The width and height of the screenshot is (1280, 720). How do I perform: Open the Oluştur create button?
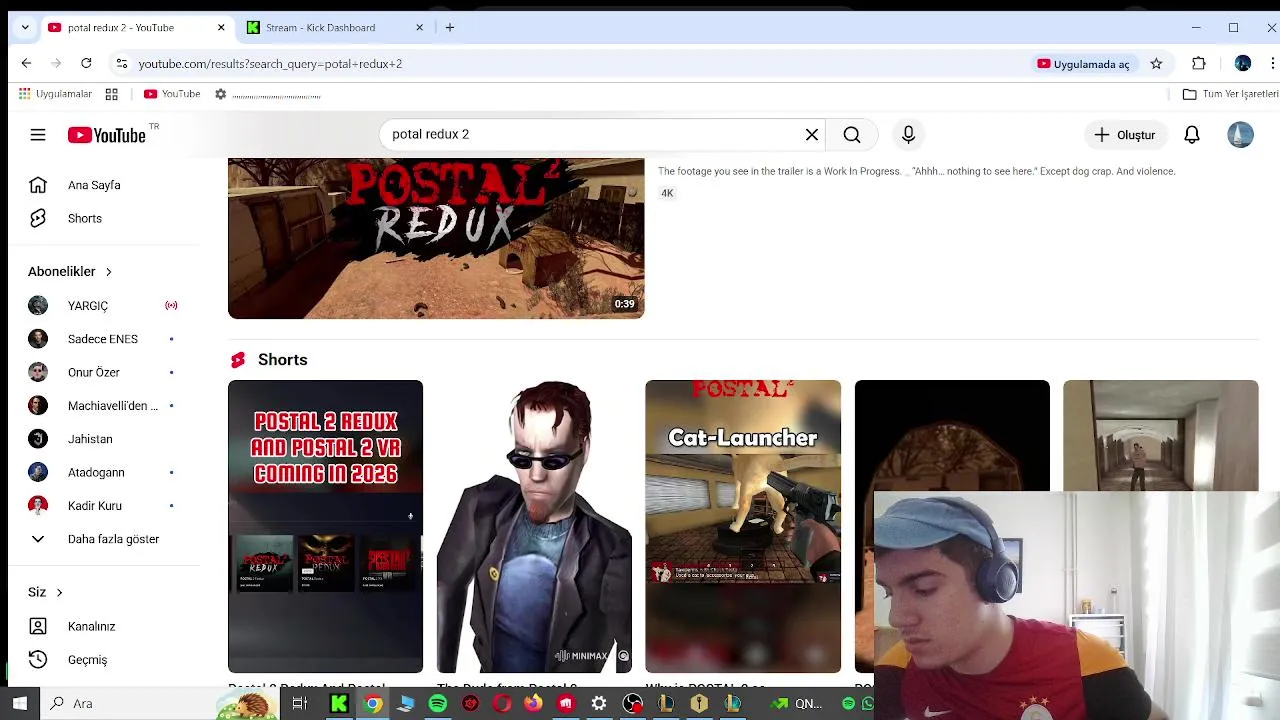click(1125, 135)
